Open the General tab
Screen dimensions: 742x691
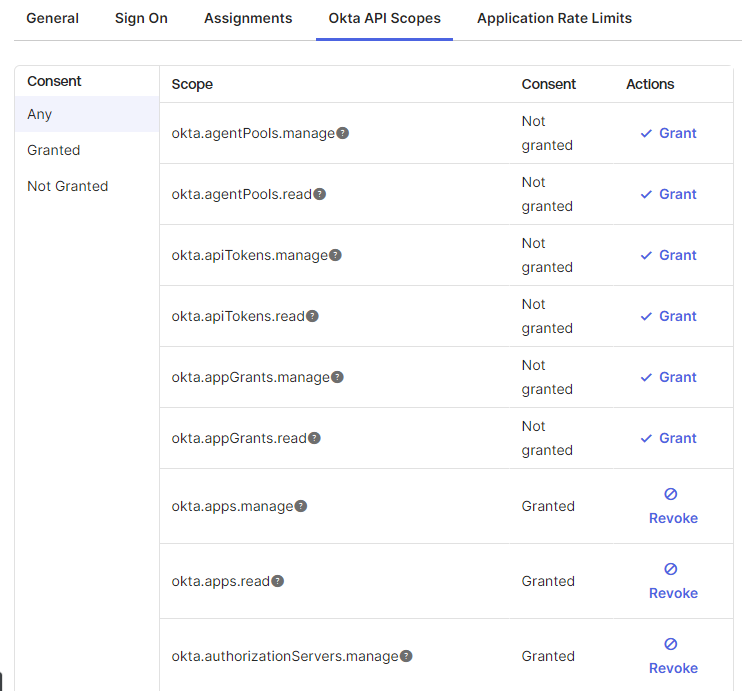coord(52,18)
